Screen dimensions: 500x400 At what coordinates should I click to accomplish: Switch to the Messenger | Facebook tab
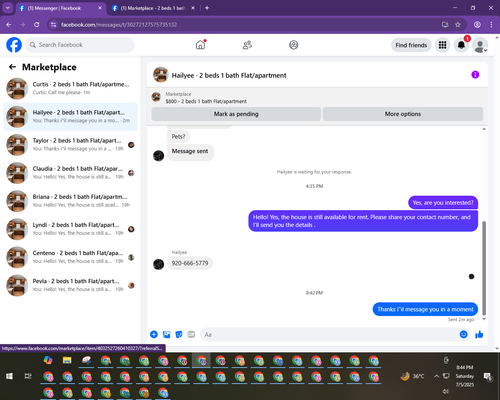pos(61,8)
